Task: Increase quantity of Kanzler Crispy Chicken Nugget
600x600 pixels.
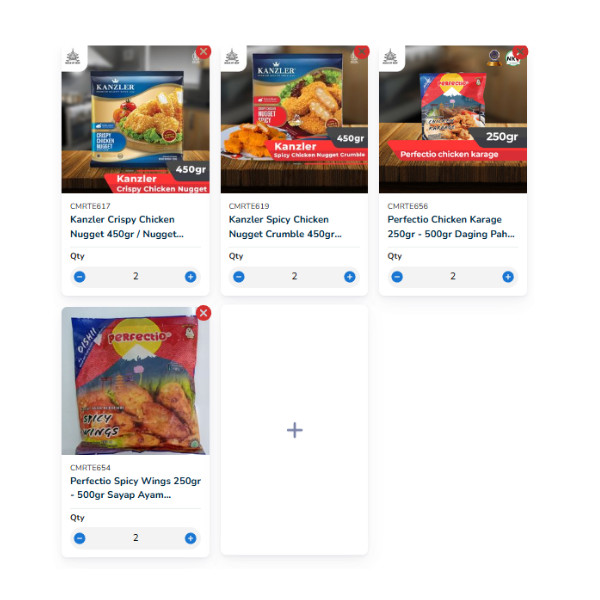Action: click(x=191, y=277)
